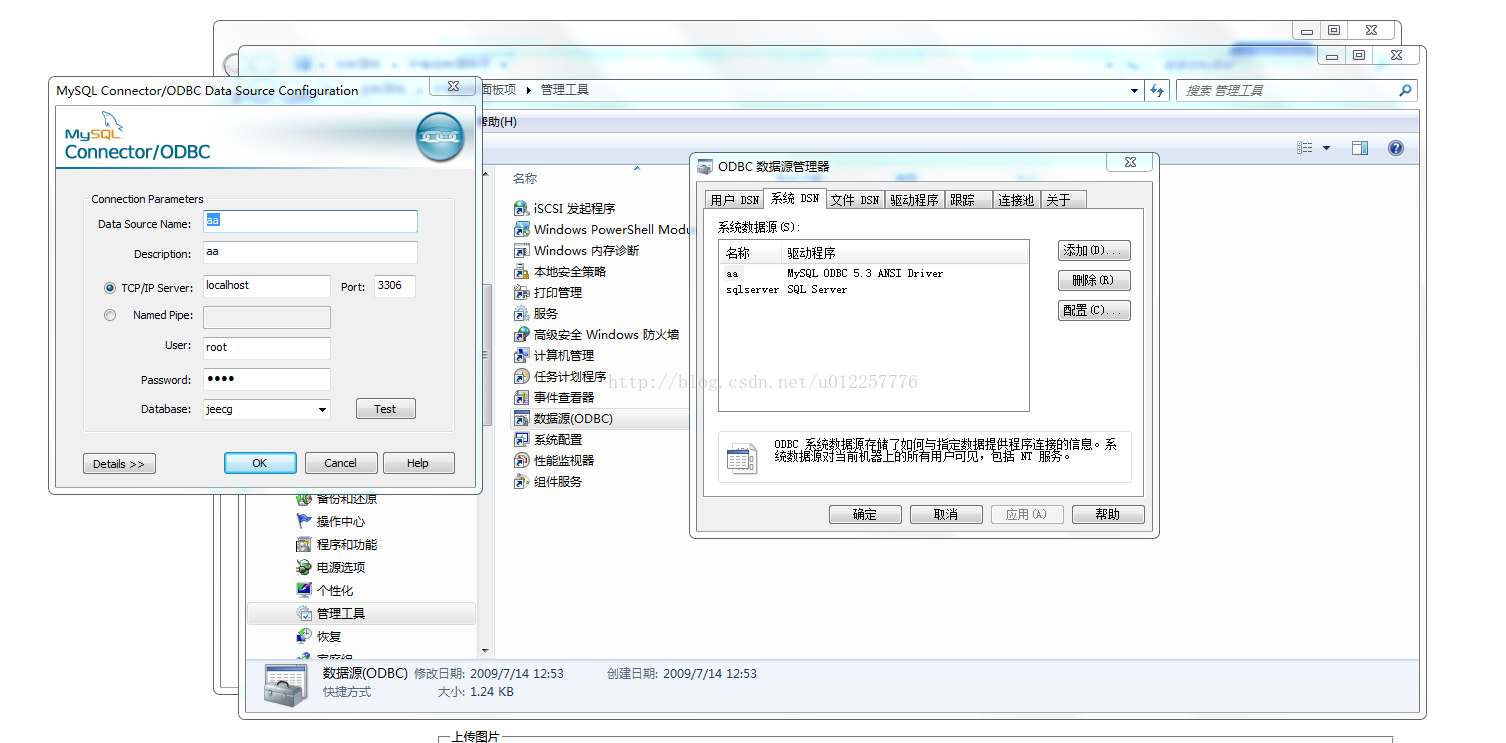Switch to the 连接池 tab
The image size is (1506, 743).
tap(1017, 200)
